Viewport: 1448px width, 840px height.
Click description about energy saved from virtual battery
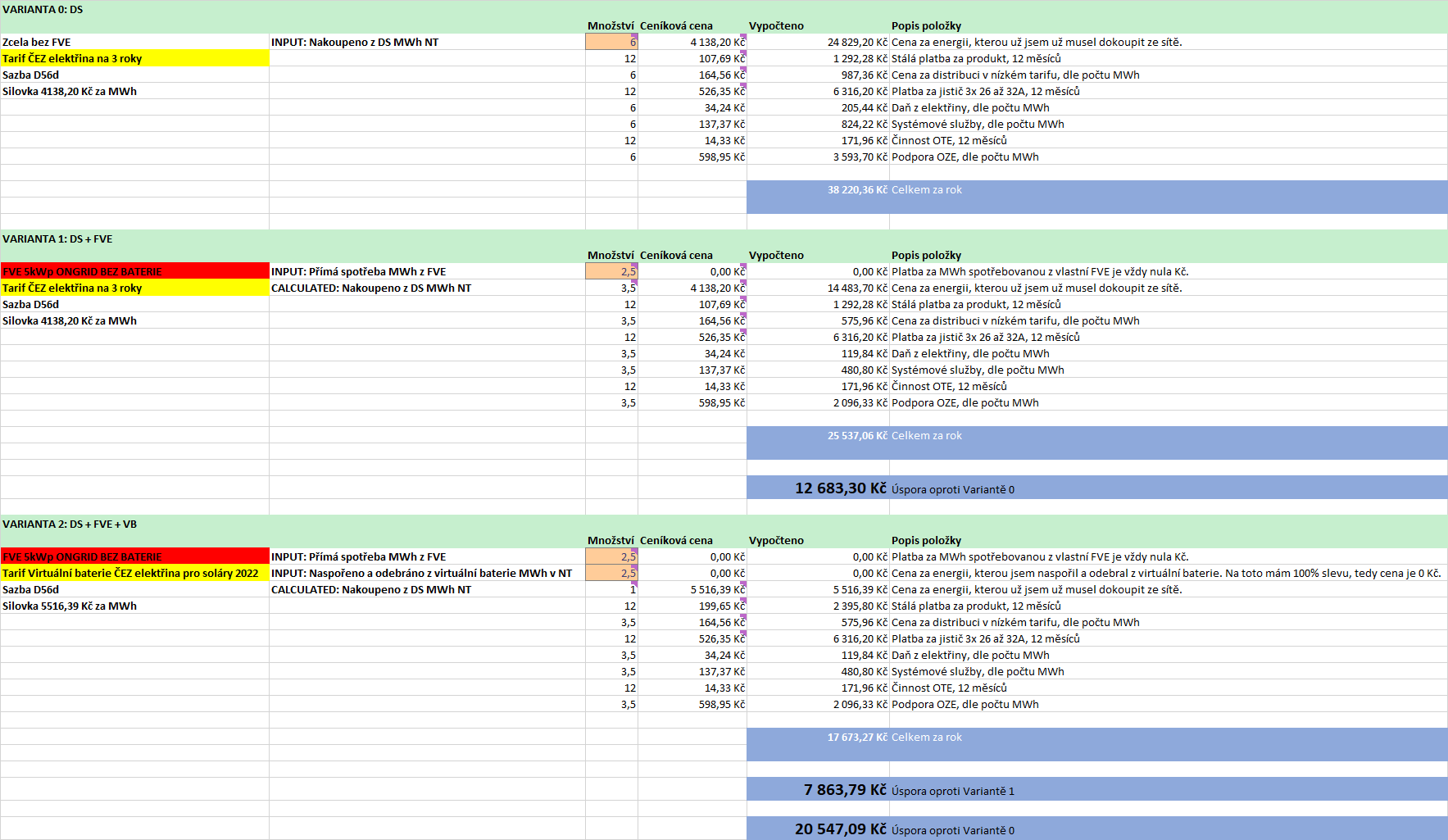click(1166, 573)
